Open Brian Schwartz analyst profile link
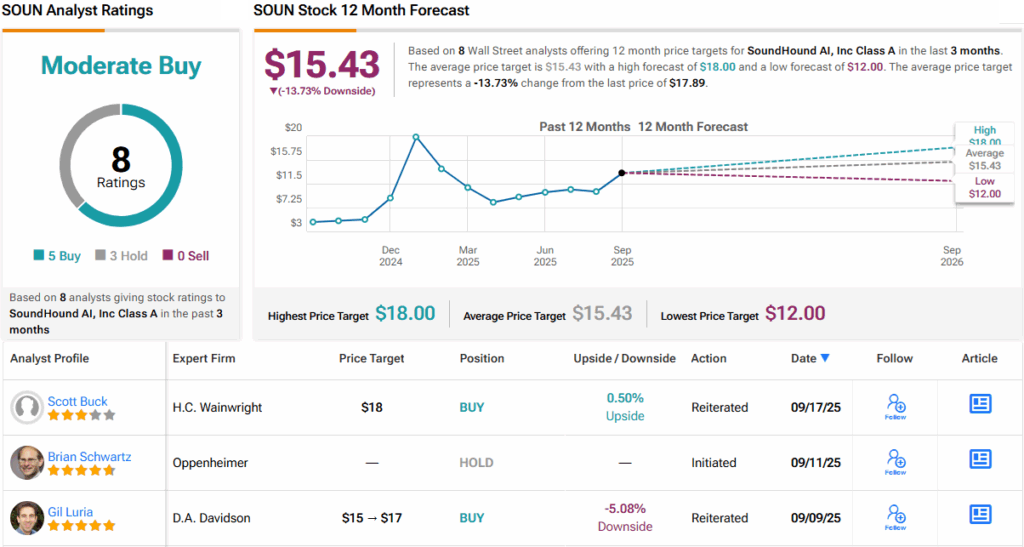 (89, 456)
